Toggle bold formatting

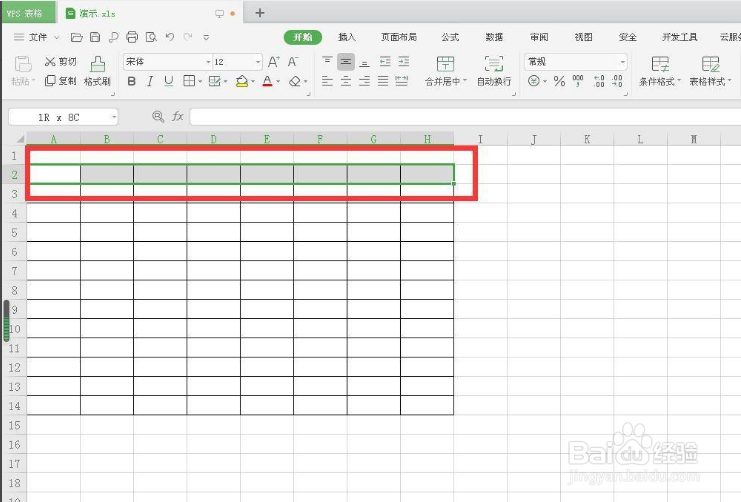coord(132,81)
